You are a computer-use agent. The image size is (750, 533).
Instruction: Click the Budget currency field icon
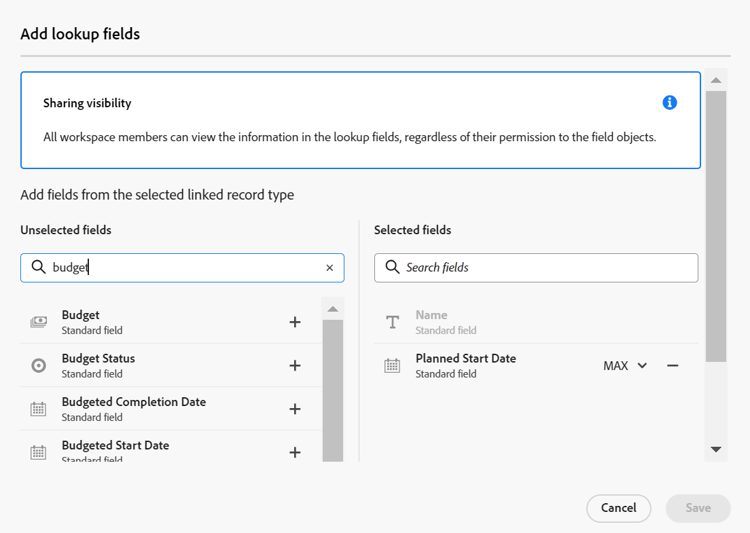click(39, 322)
